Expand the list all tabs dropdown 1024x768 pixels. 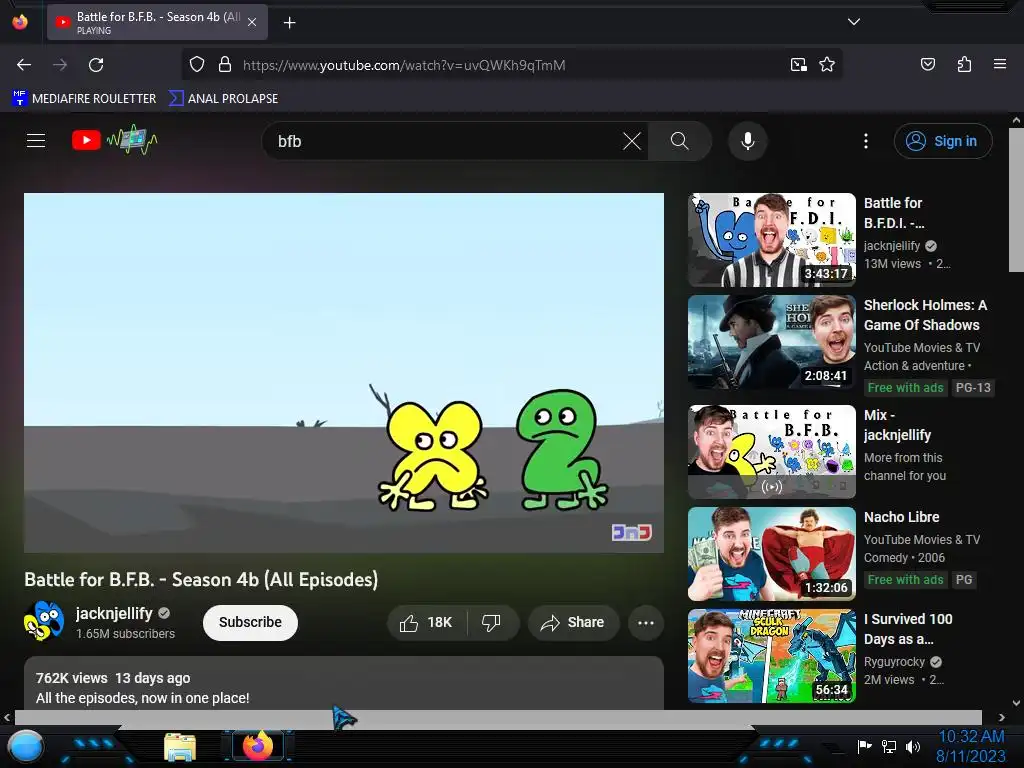point(854,22)
